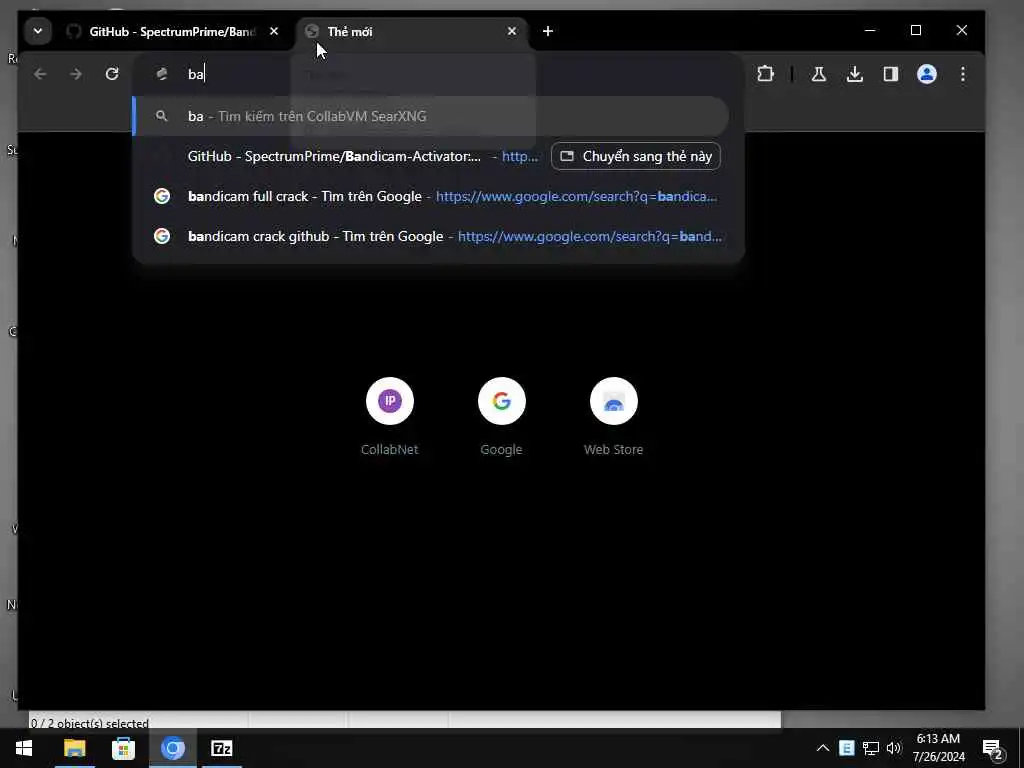
Task: Open the notification center icon
Action: [993, 748]
